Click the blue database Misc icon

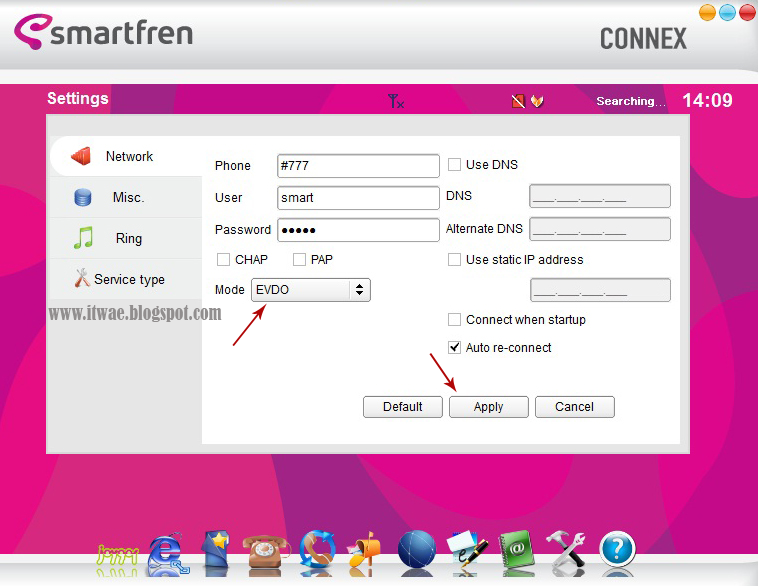click(x=83, y=197)
